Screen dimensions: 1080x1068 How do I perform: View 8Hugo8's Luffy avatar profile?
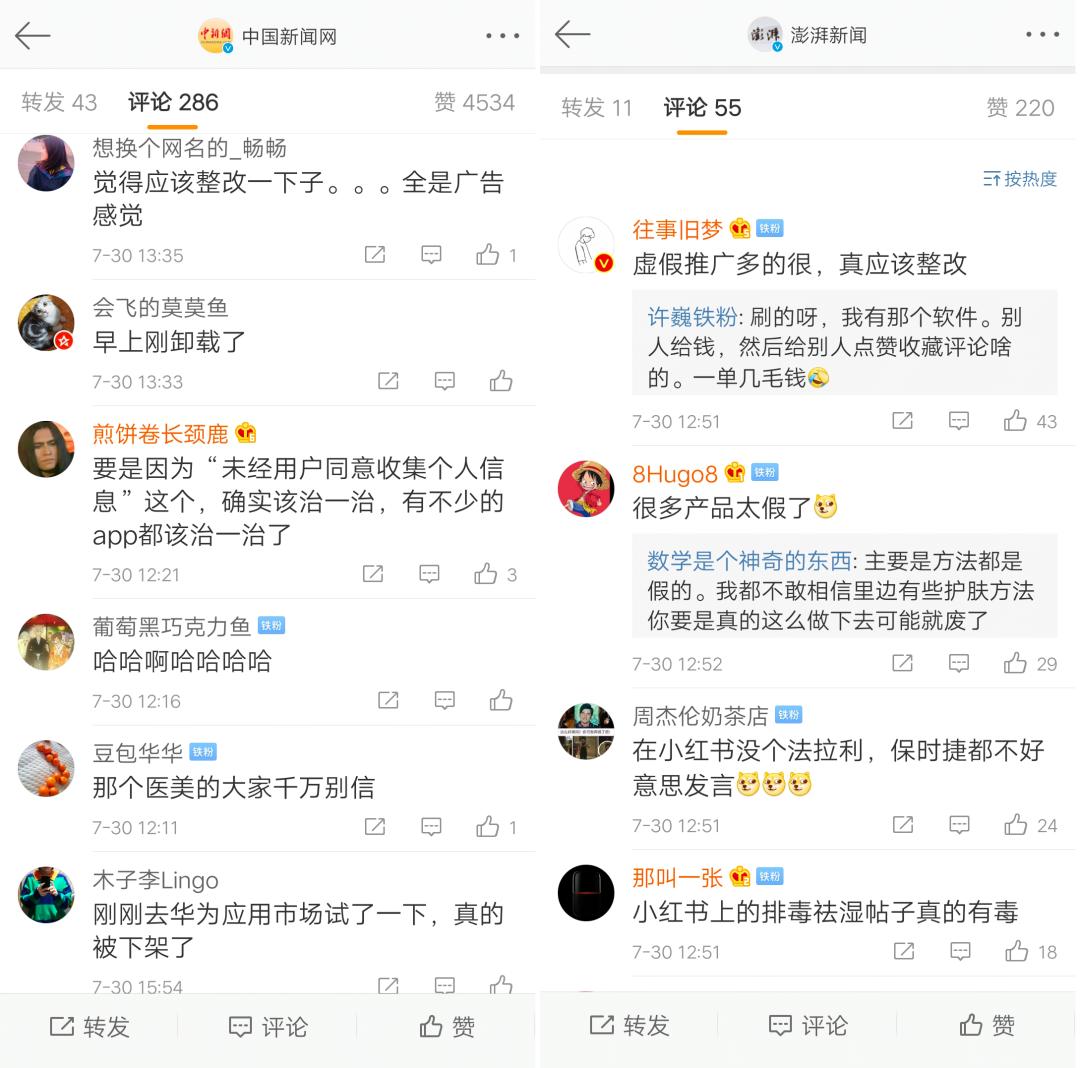[x=585, y=489]
